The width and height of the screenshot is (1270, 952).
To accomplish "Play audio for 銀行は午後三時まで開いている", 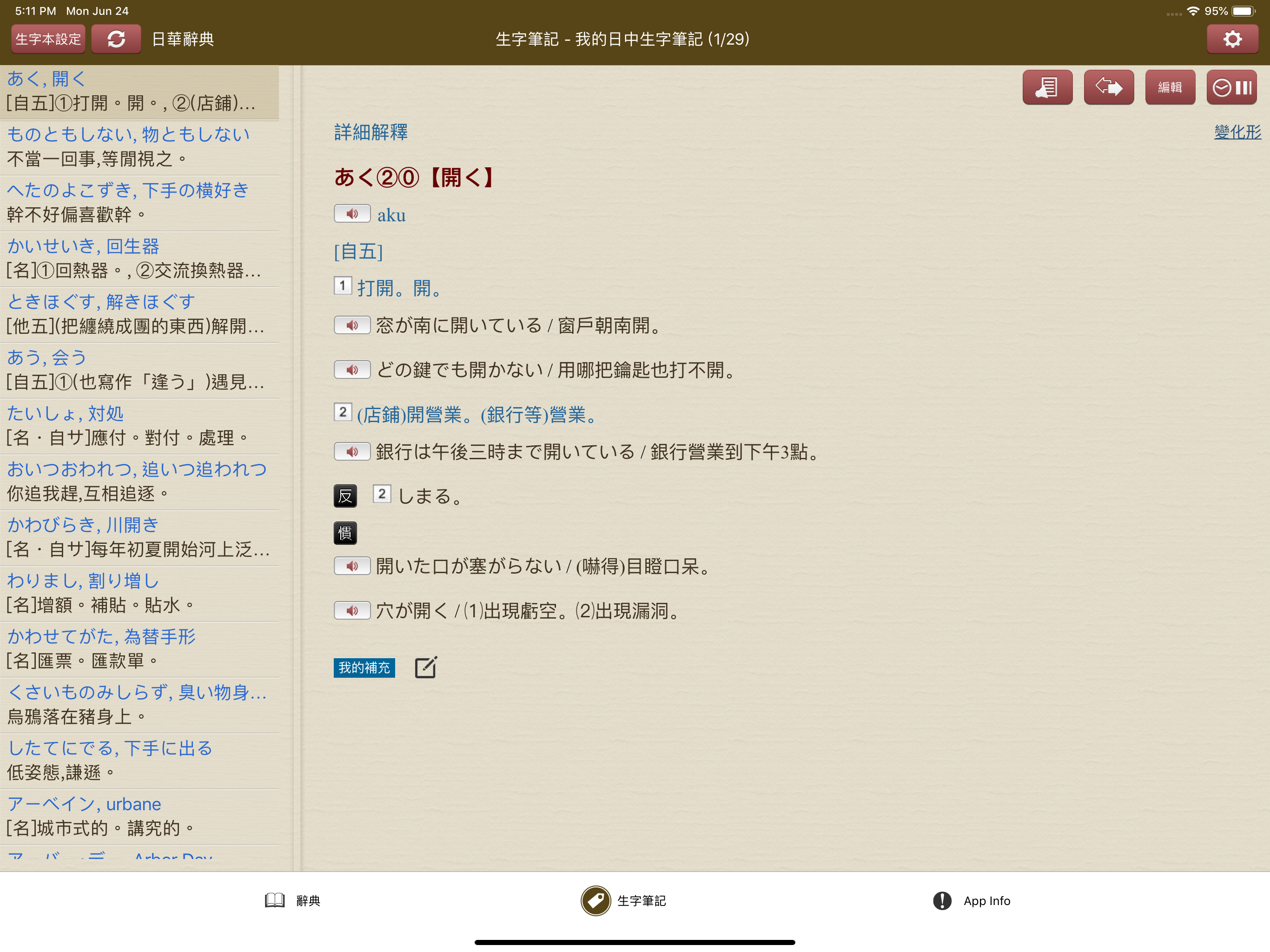I will (x=352, y=452).
